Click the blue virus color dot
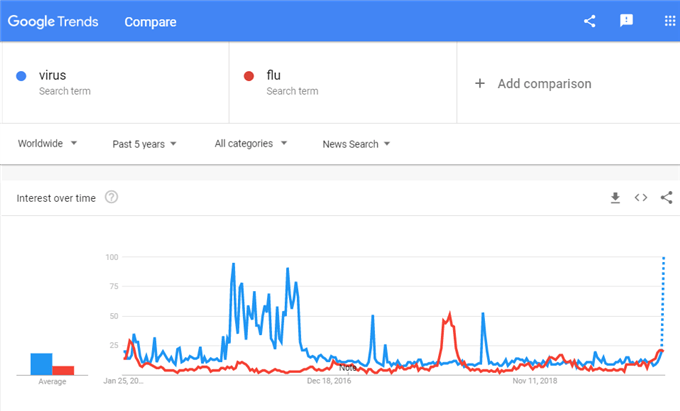The height and width of the screenshot is (411, 680). pos(21,76)
